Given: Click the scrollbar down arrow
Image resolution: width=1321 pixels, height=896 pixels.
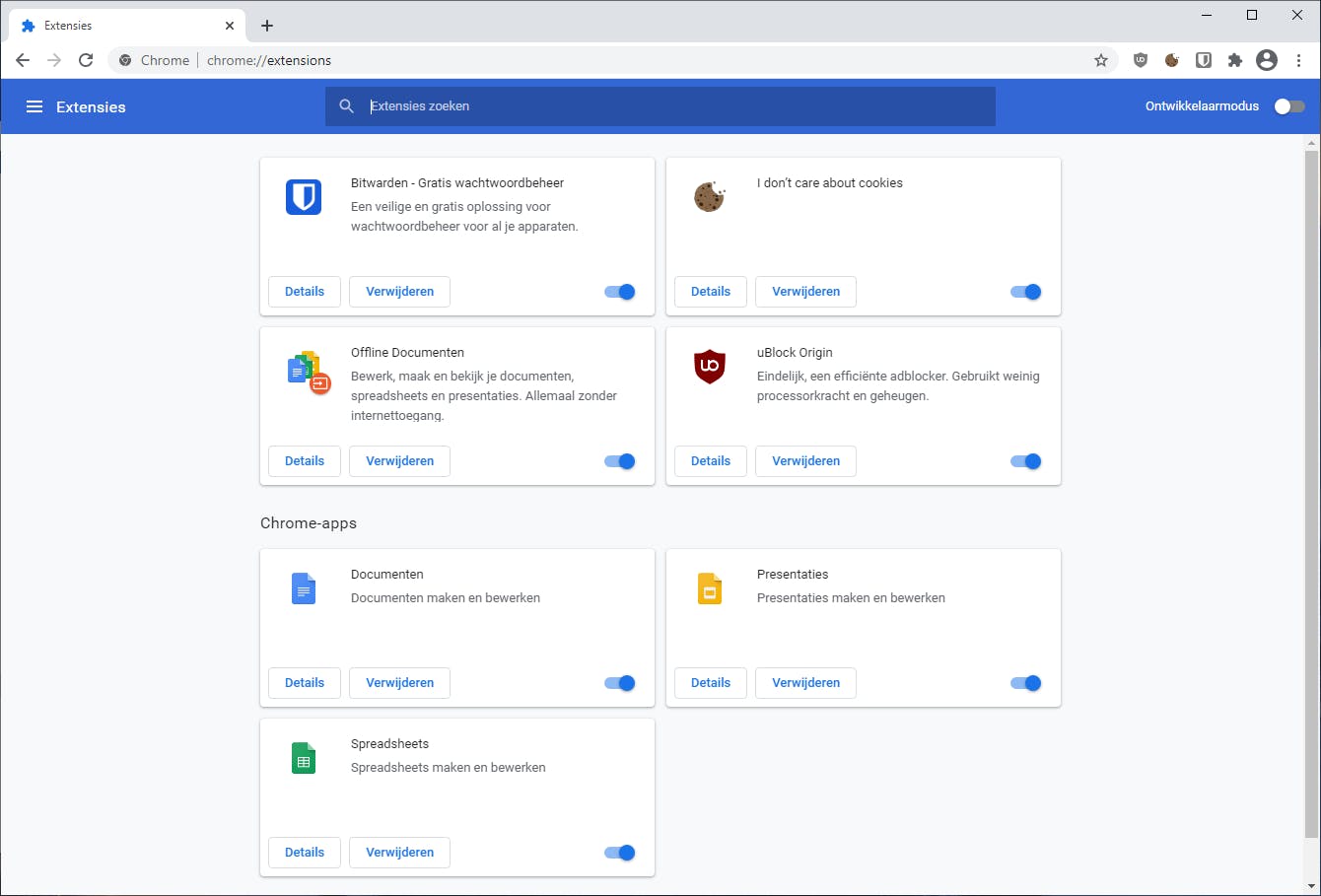Looking at the screenshot, I should click(1311, 886).
